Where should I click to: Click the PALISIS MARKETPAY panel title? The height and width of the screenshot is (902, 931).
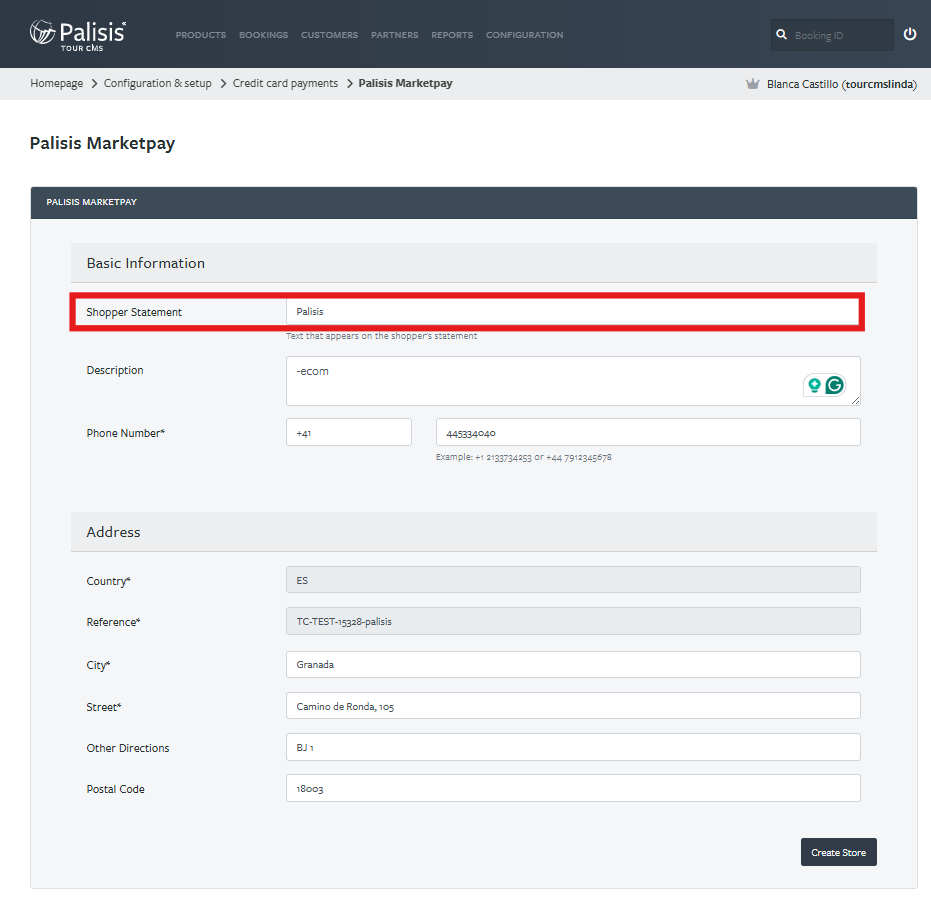point(91,202)
